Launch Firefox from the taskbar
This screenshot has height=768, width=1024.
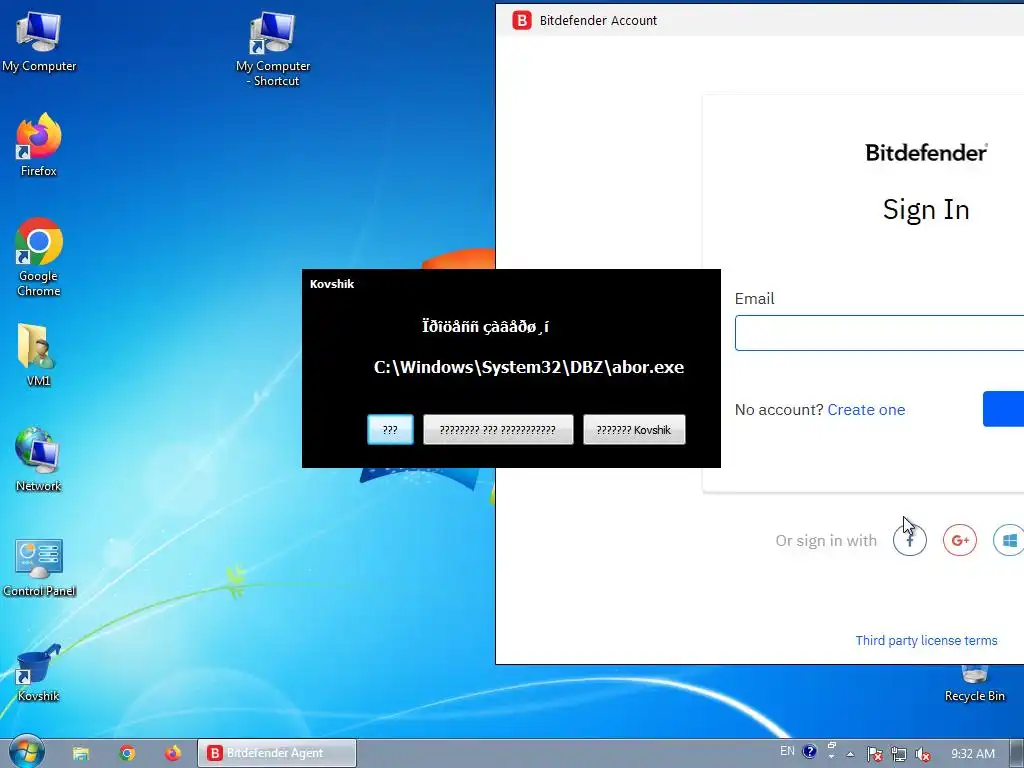click(173, 754)
